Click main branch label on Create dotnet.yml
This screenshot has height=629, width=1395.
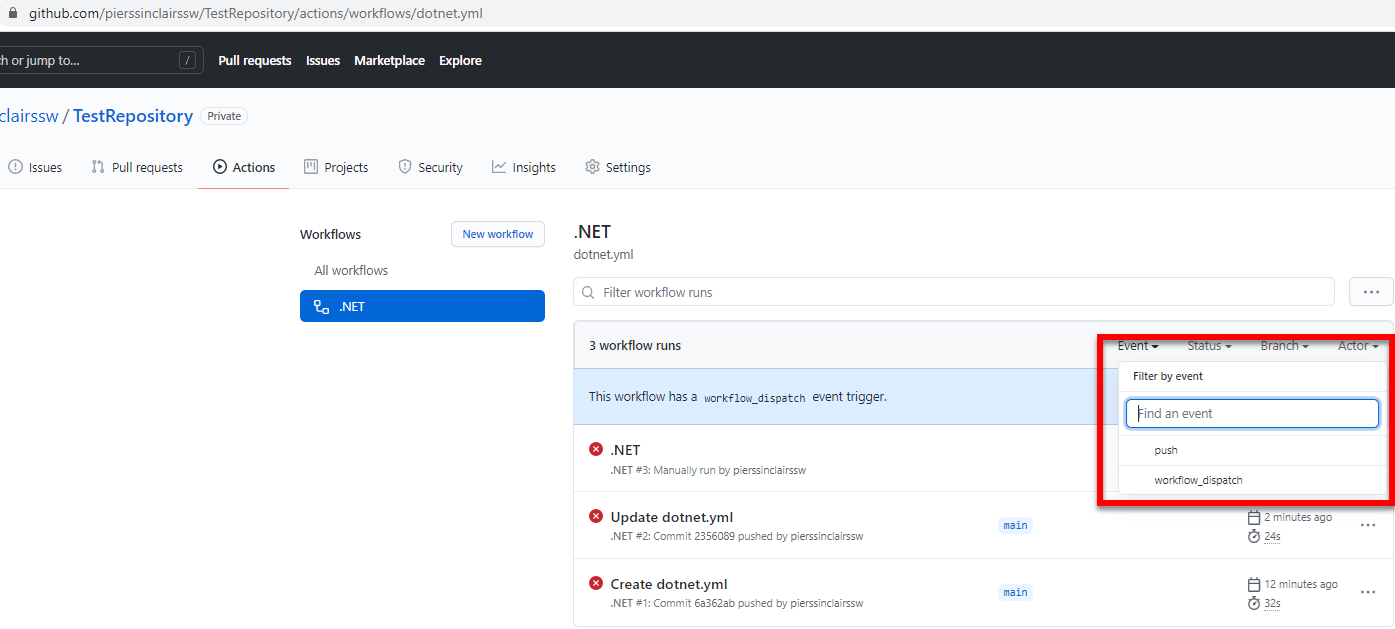1015,592
